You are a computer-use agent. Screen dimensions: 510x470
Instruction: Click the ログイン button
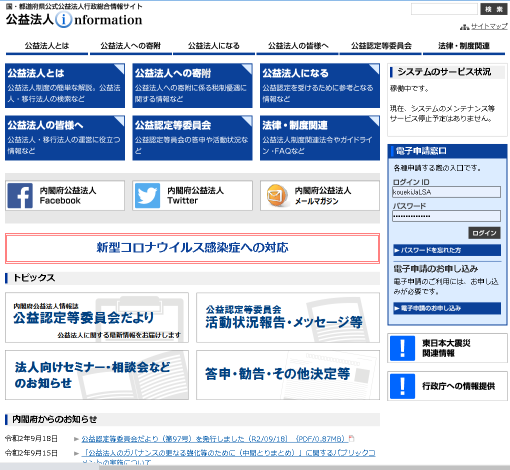pos(484,233)
